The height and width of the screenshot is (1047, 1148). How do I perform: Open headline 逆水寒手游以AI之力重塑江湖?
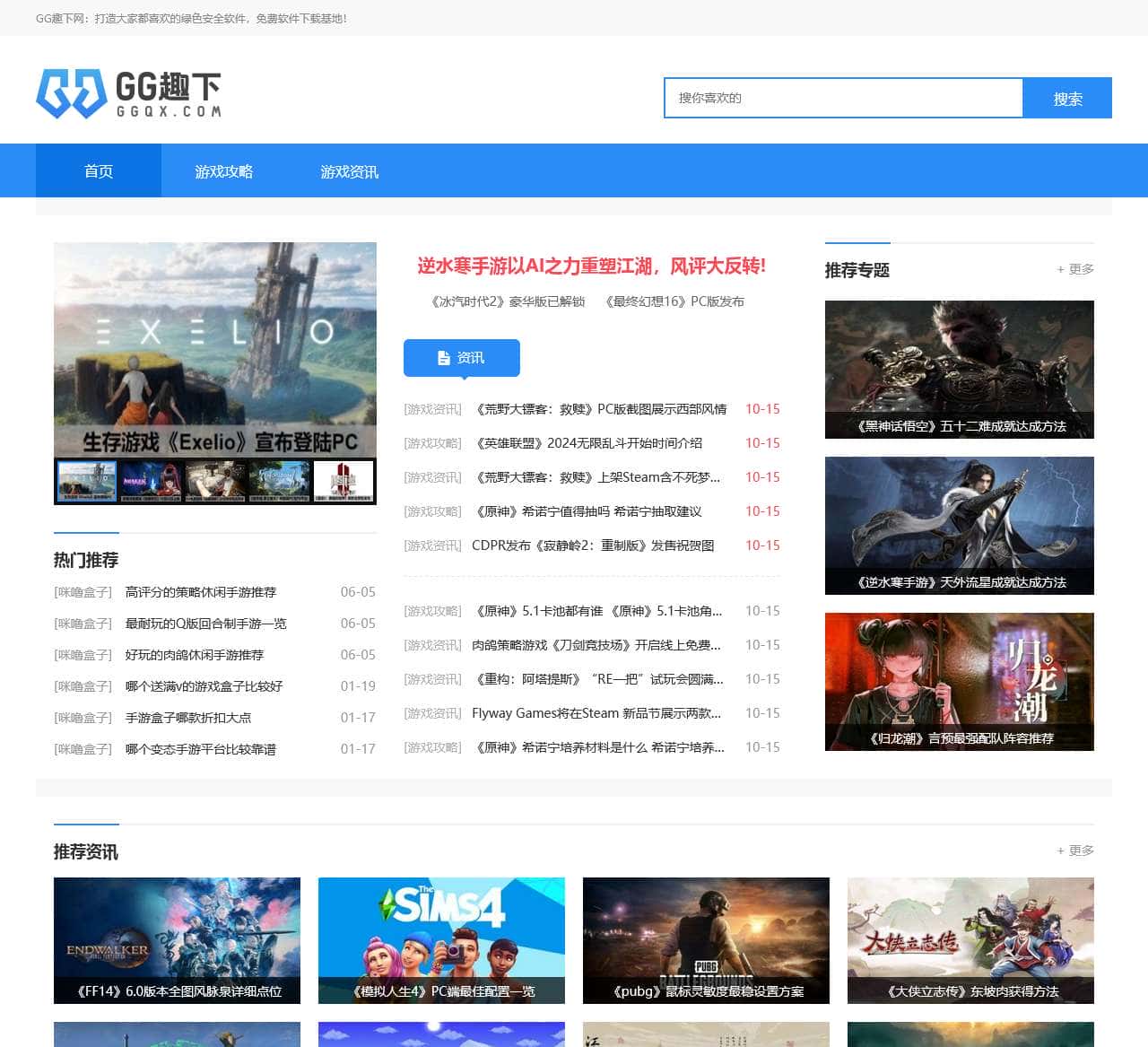click(592, 266)
